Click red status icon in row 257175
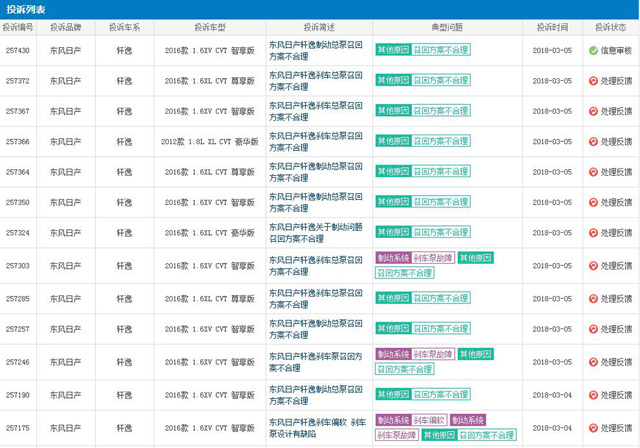Viewport: 640px width, 448px height. (x=593, y=428)
